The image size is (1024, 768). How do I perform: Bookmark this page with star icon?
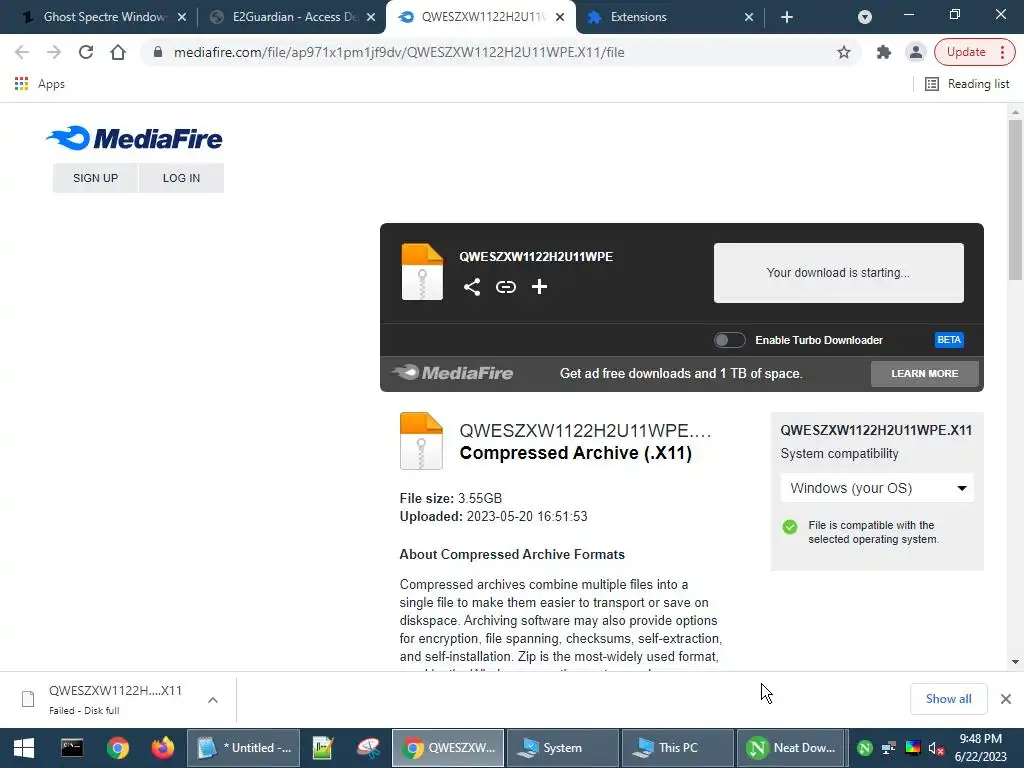point(844,52)
